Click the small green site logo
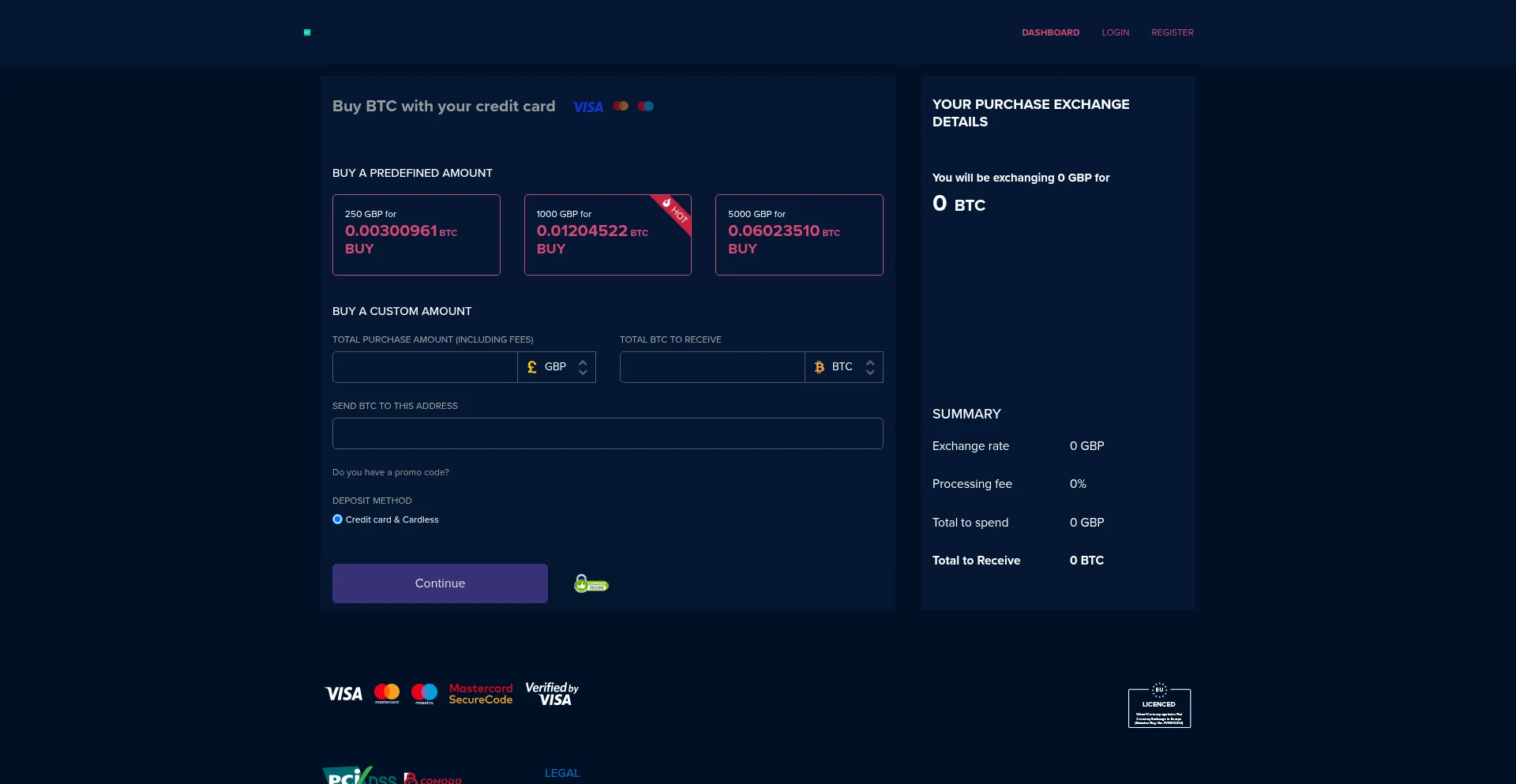This screenshot has width=1516, height=784. 307,32
